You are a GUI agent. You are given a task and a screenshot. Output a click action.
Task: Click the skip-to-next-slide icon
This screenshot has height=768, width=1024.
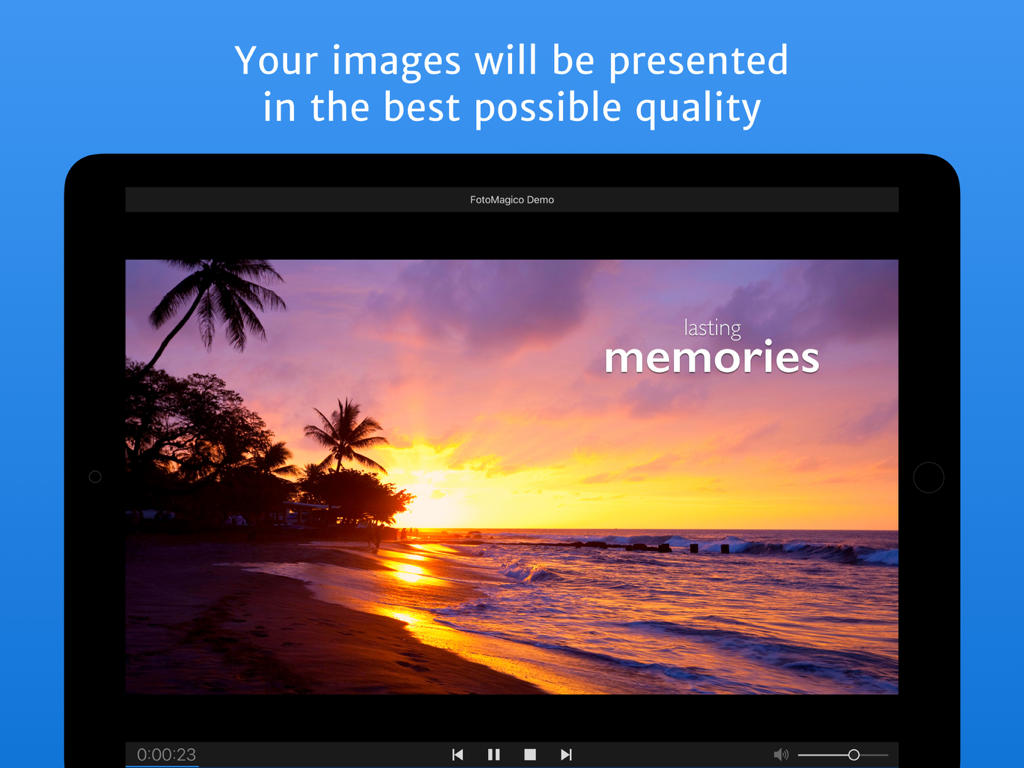(566, 755)
